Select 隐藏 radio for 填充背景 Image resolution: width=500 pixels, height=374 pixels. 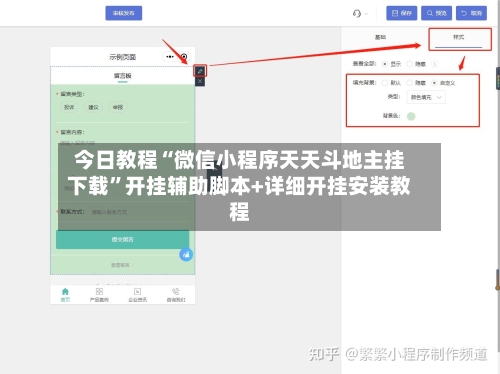(x=409, y=83)
